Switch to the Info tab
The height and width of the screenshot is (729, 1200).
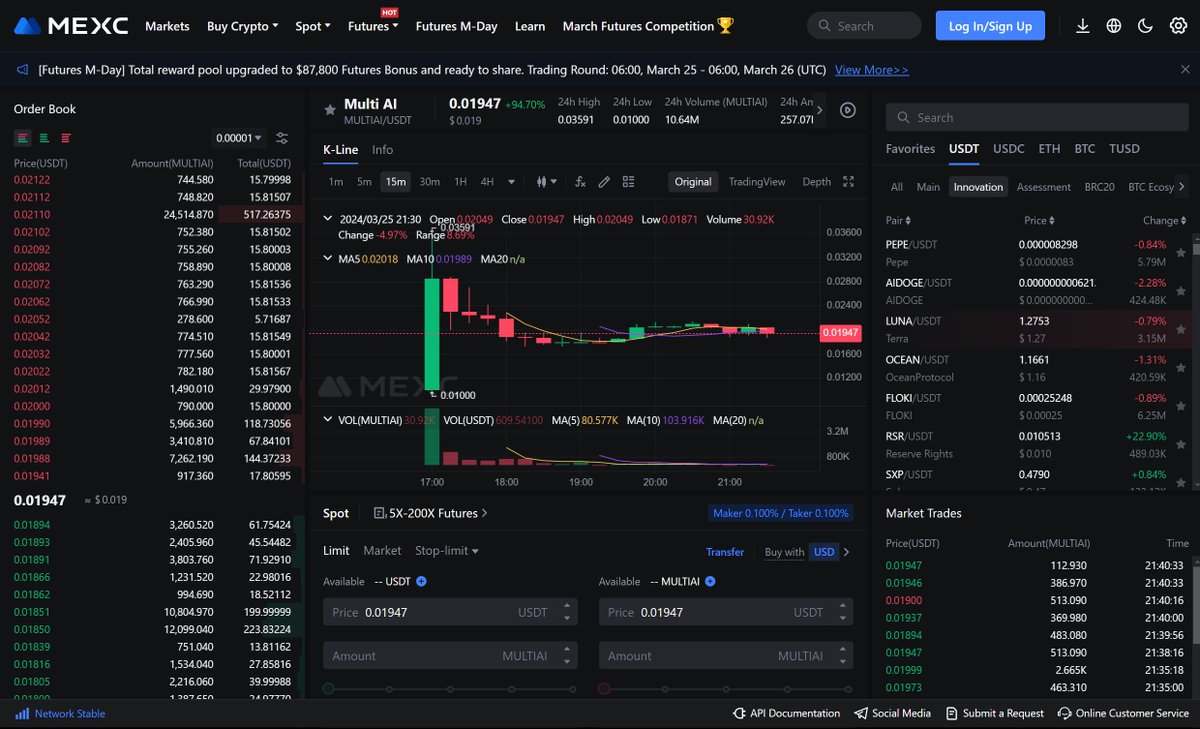click(x=382, y=149)
